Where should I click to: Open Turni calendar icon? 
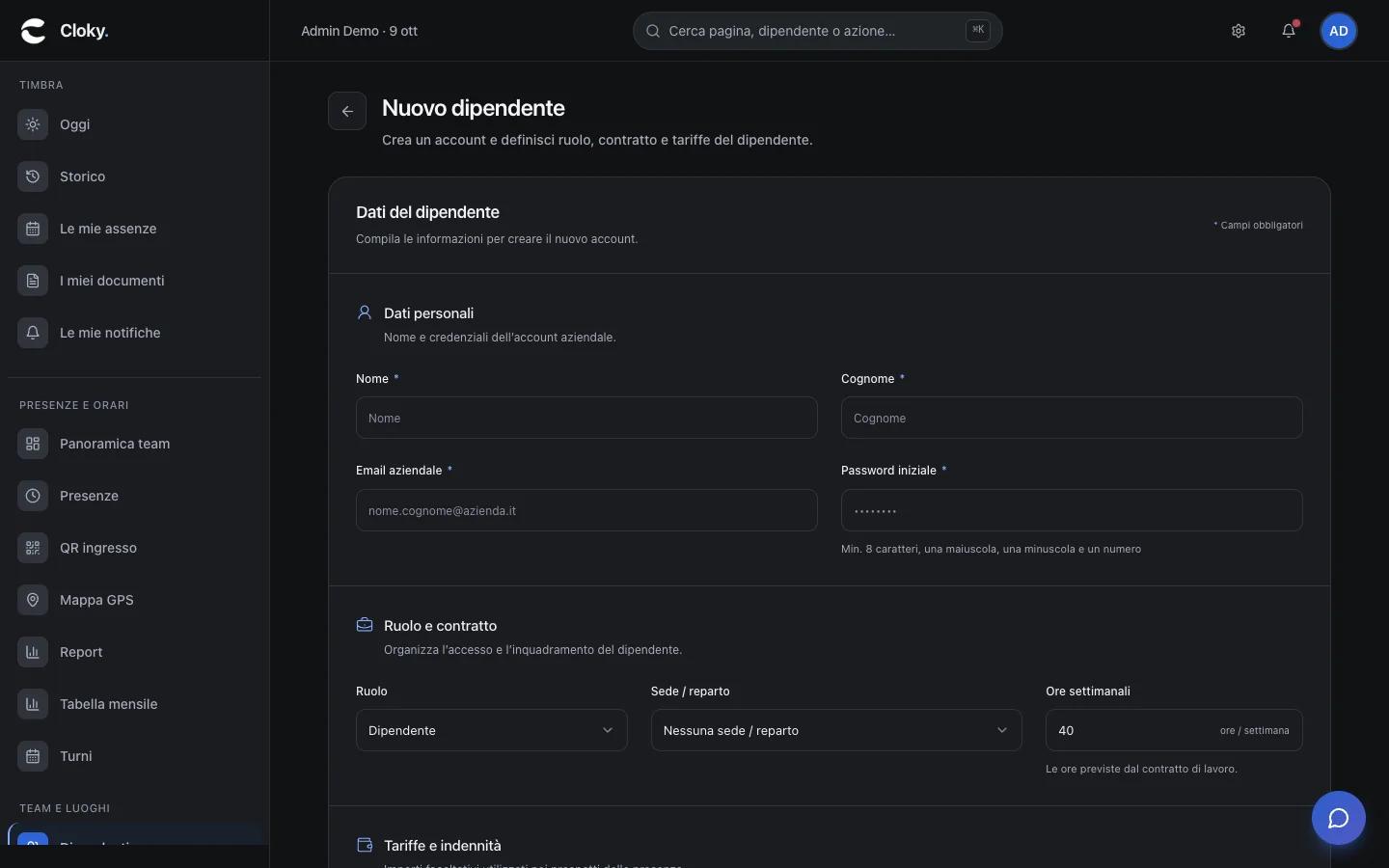[33, 756]
